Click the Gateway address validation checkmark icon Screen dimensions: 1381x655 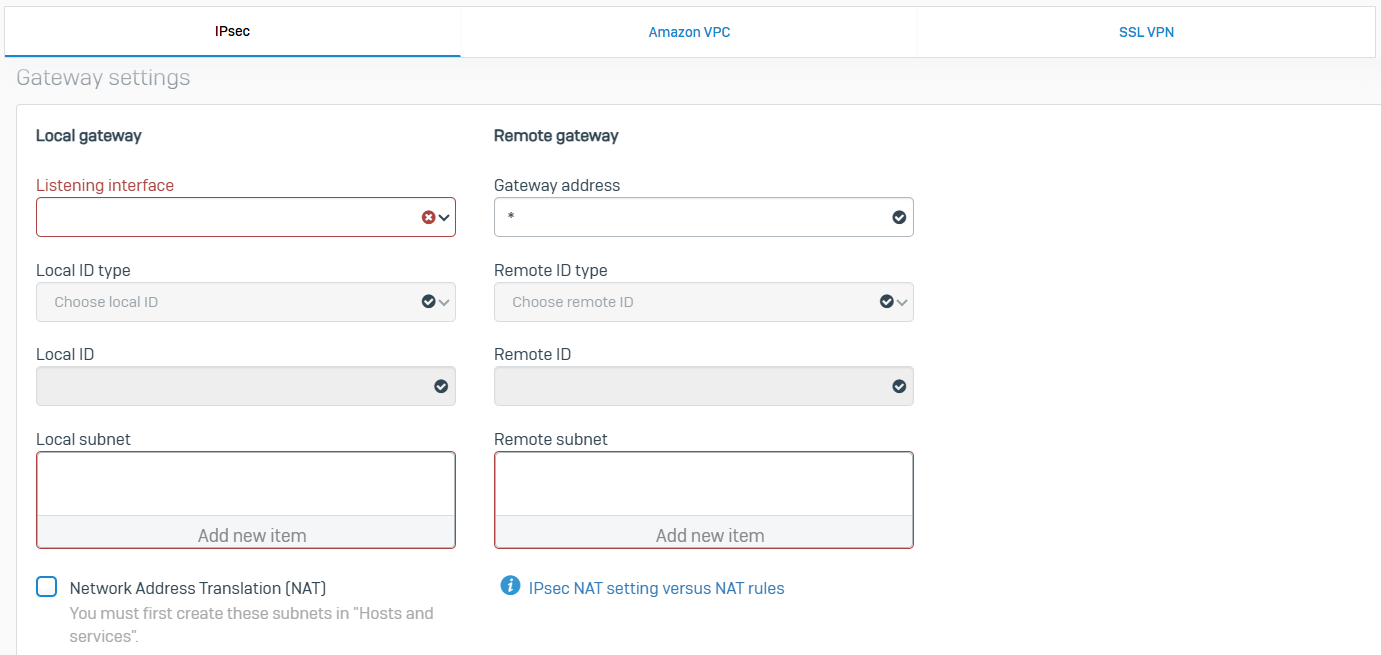point(899,217)
